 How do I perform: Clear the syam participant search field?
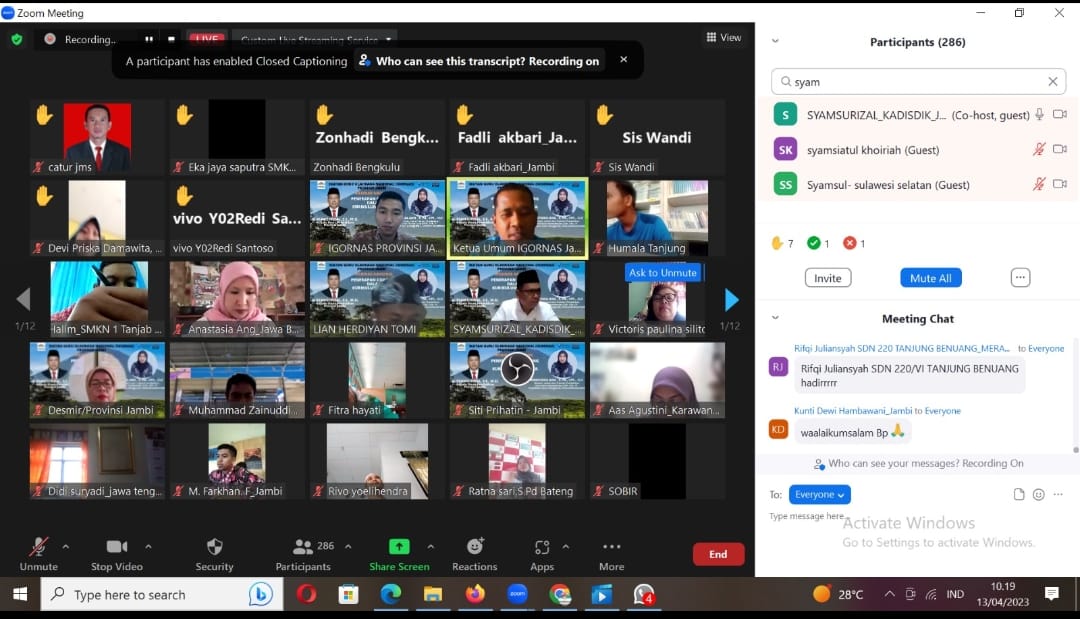tap(1053, 81)
